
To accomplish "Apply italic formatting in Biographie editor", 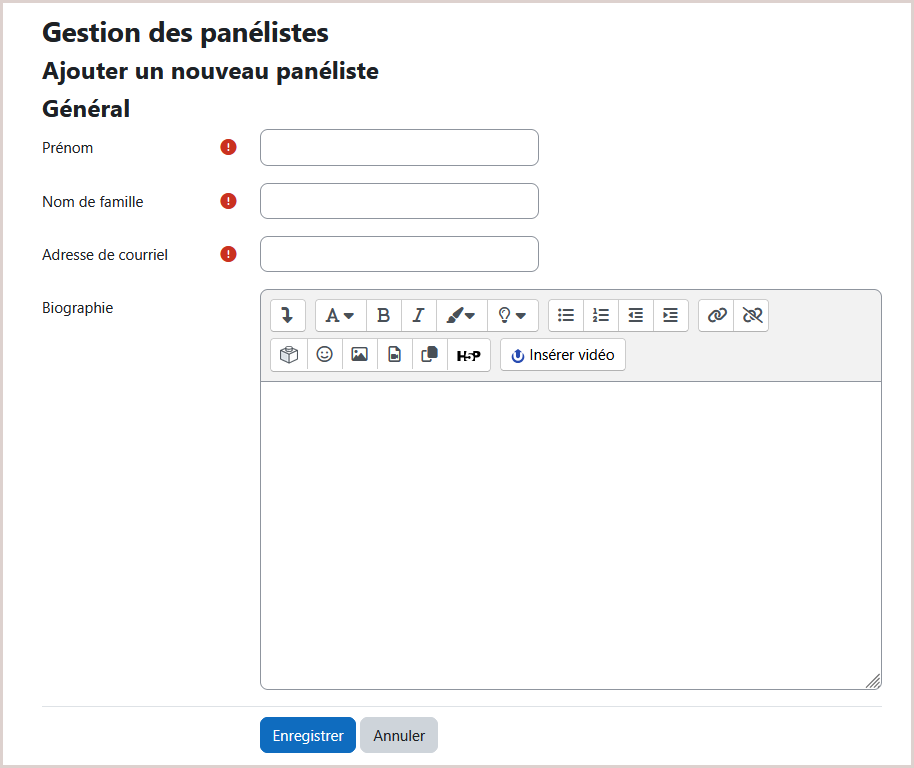I will click(419, 315).
